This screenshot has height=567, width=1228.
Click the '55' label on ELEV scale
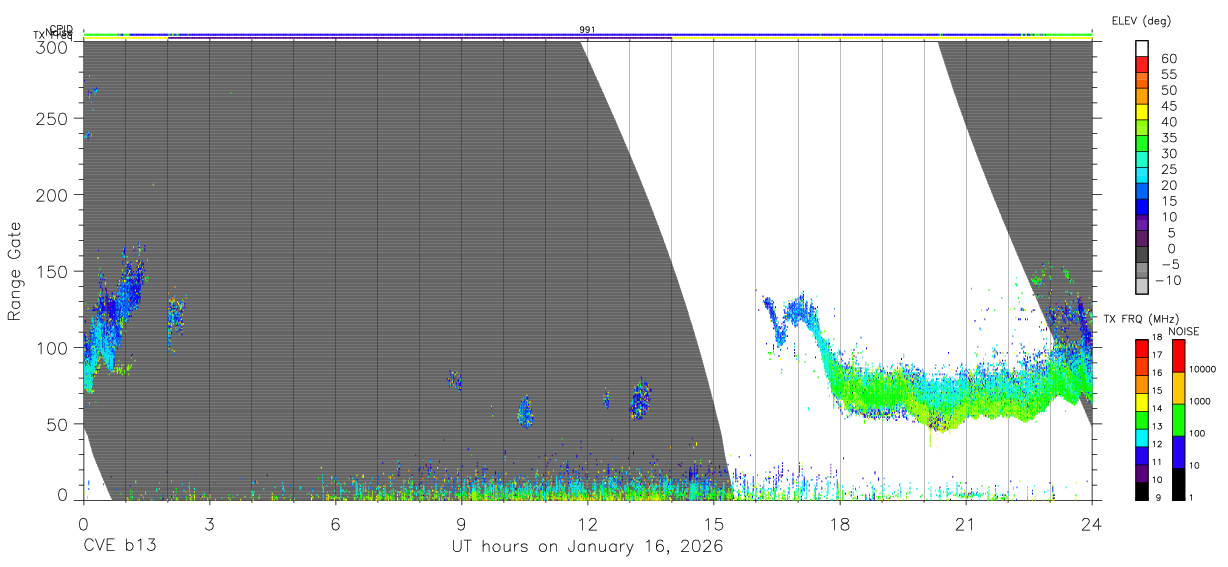1168,75
